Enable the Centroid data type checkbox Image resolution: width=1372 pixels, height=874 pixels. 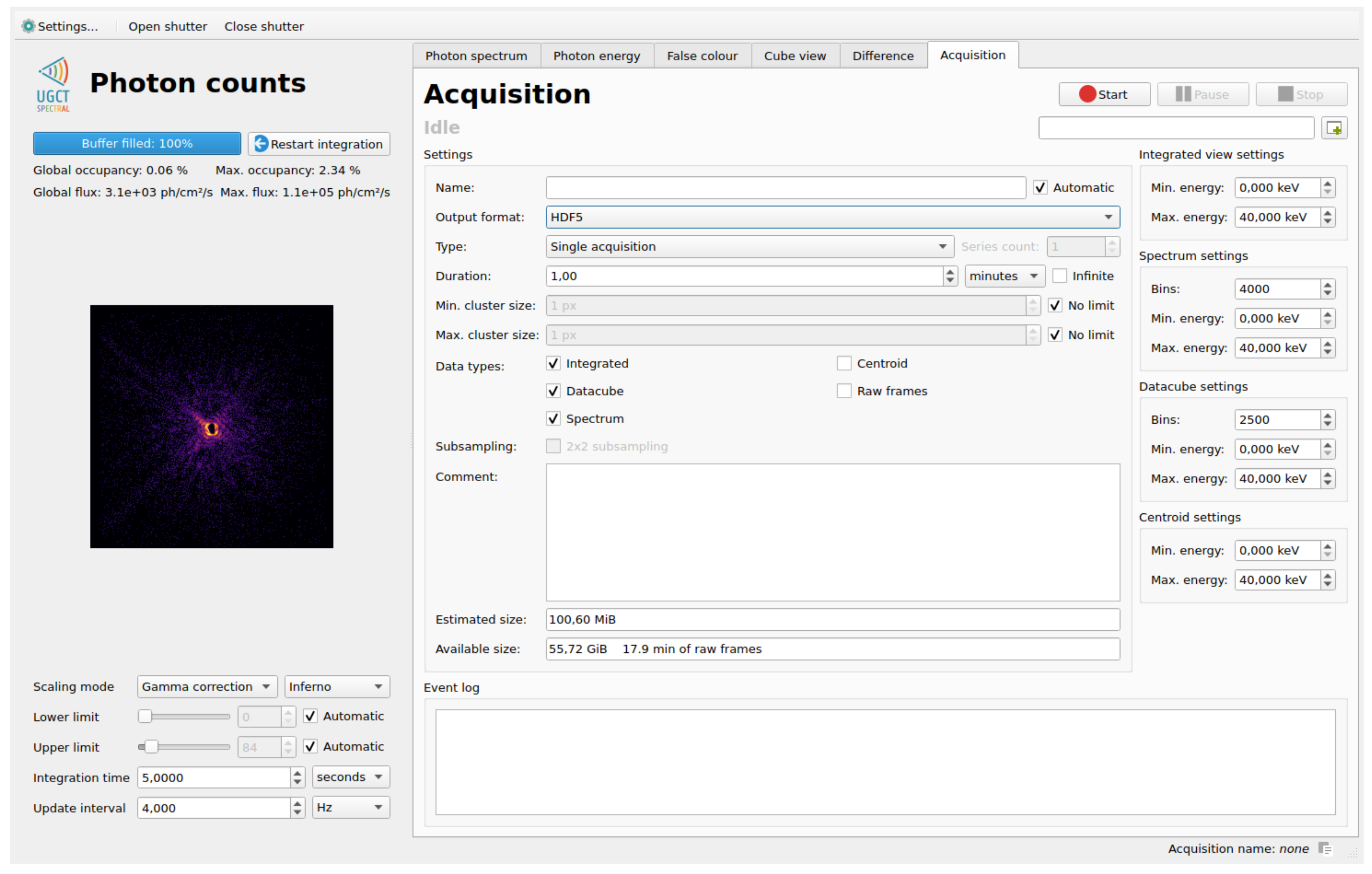(x=844, y=364)
